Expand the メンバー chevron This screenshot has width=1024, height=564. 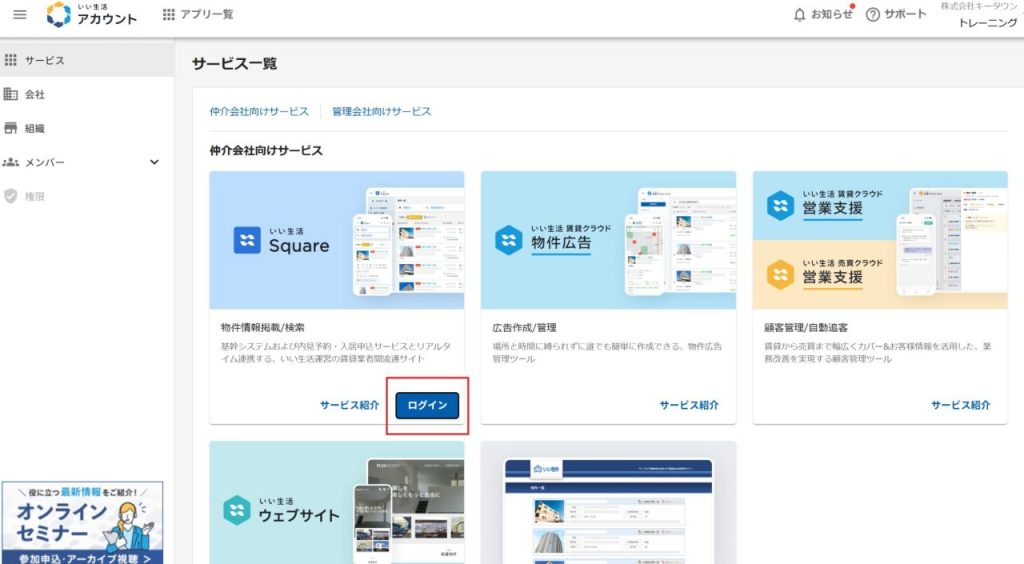pyautogui.click(x=154, y=162)
